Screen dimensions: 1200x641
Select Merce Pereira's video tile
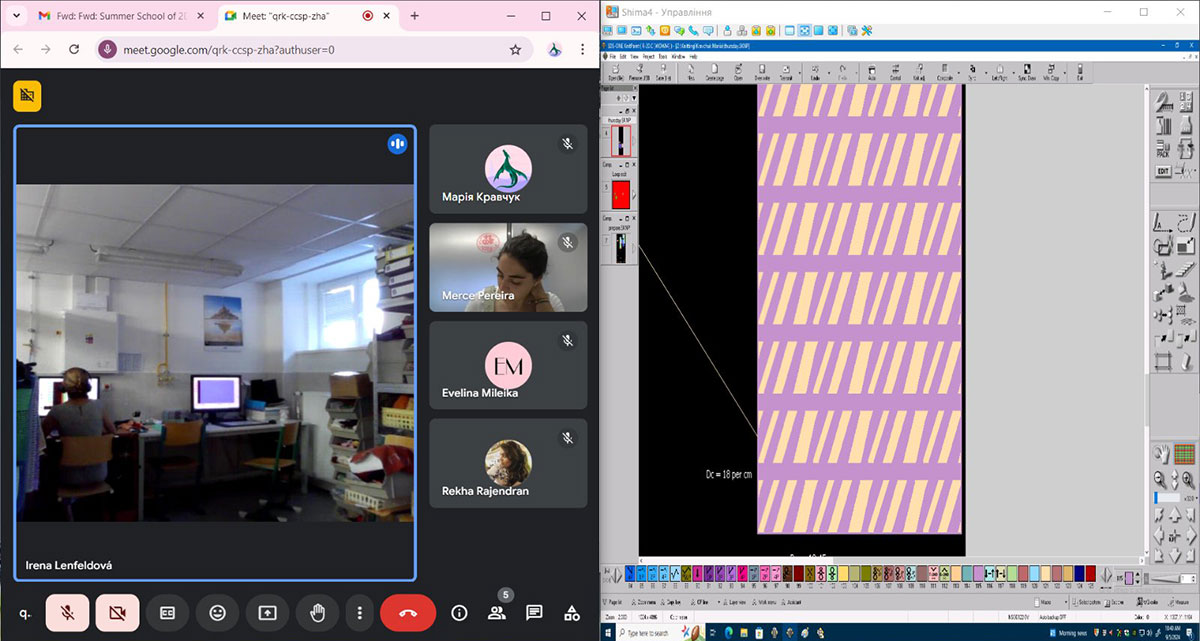pyautogui.click(x=508, y=266)
